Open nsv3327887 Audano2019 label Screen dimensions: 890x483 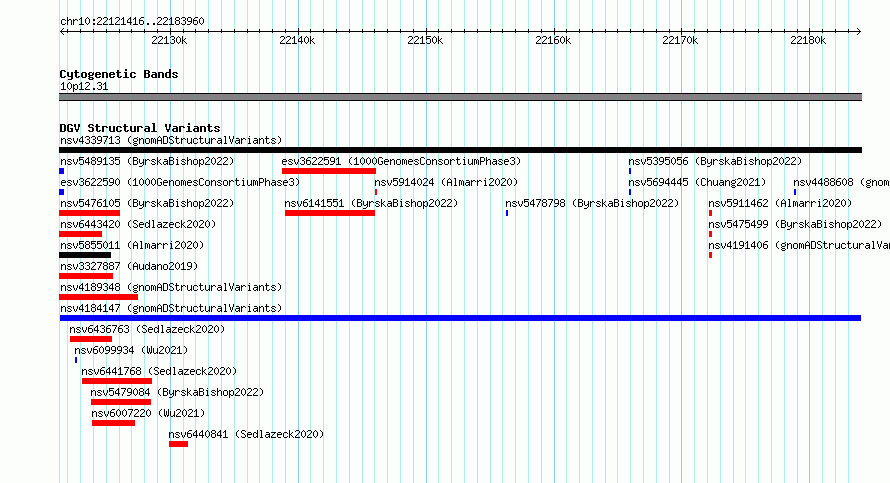pyautogui.click(x=129, y=266)
